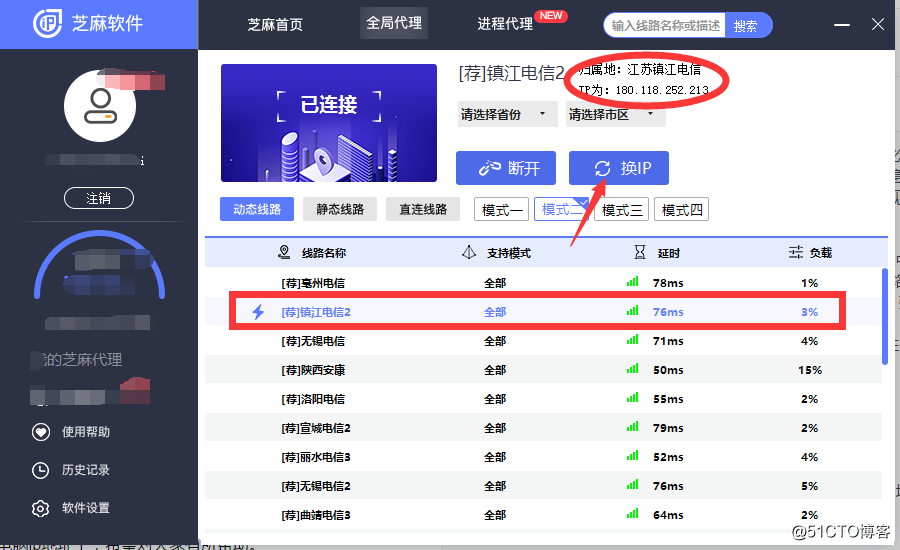900x550 pixels.
Task: Open 历史记录 link
Action: [x=86, y=470]
